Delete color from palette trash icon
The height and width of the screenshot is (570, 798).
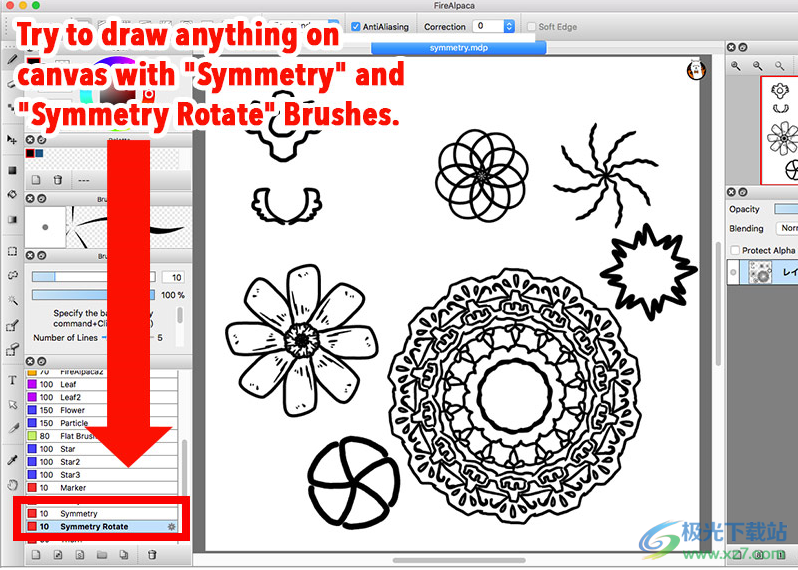coord(58,180)
